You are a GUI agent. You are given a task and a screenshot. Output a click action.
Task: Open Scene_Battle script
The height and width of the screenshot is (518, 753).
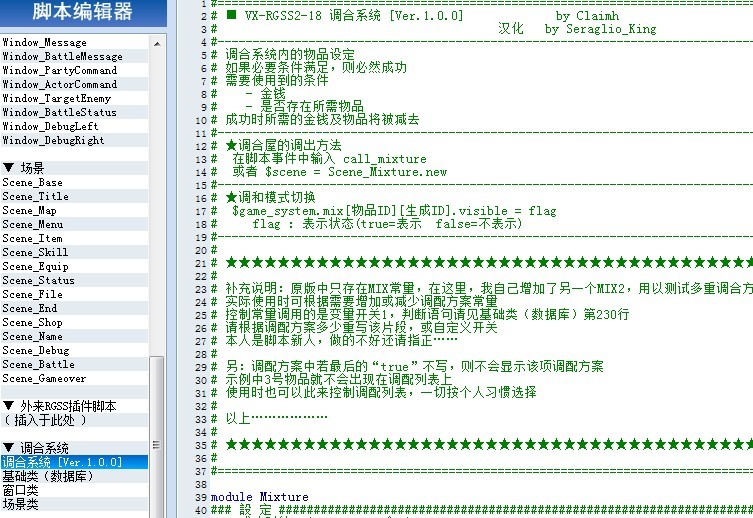74,364
